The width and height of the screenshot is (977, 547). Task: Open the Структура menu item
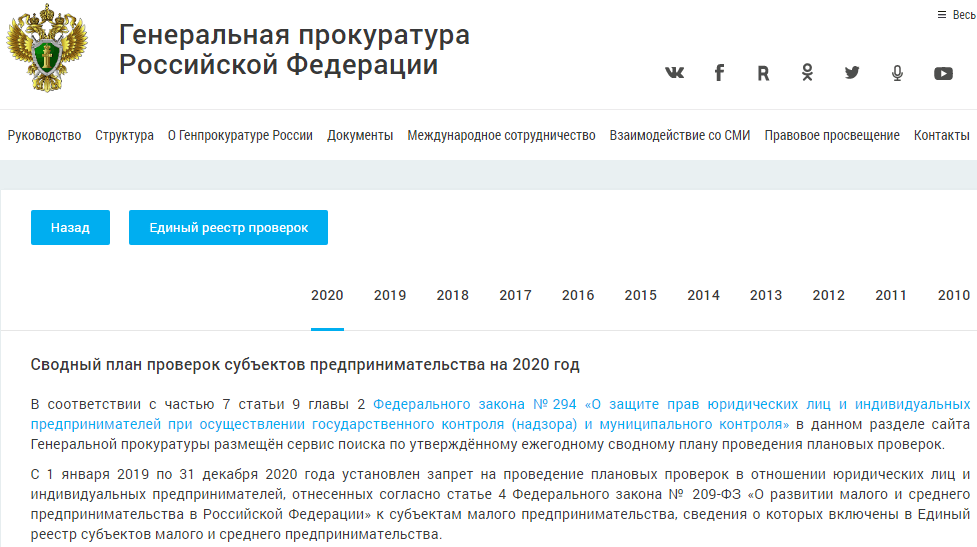coord(125,135)
